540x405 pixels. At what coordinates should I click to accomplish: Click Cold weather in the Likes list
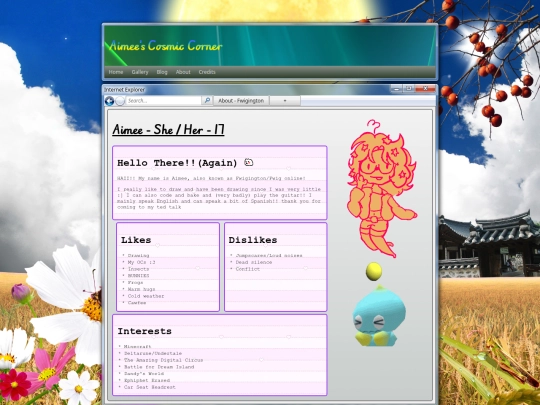click(146, 296)
